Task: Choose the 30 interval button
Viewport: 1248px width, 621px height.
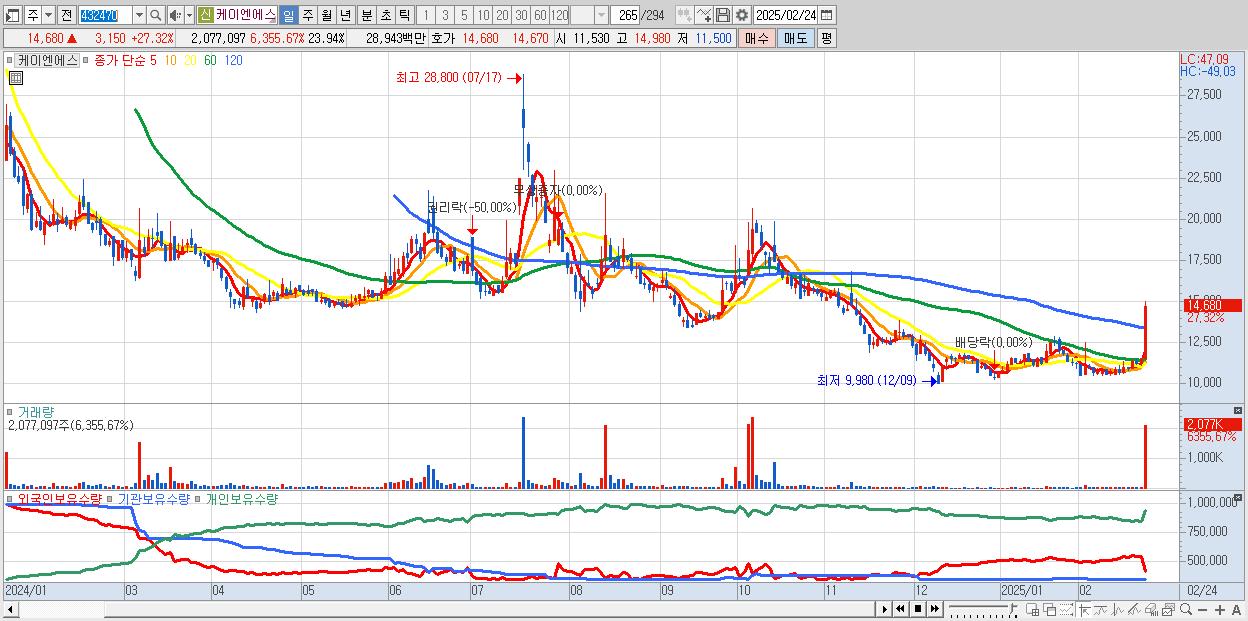Action: click(x=521, y=15)
